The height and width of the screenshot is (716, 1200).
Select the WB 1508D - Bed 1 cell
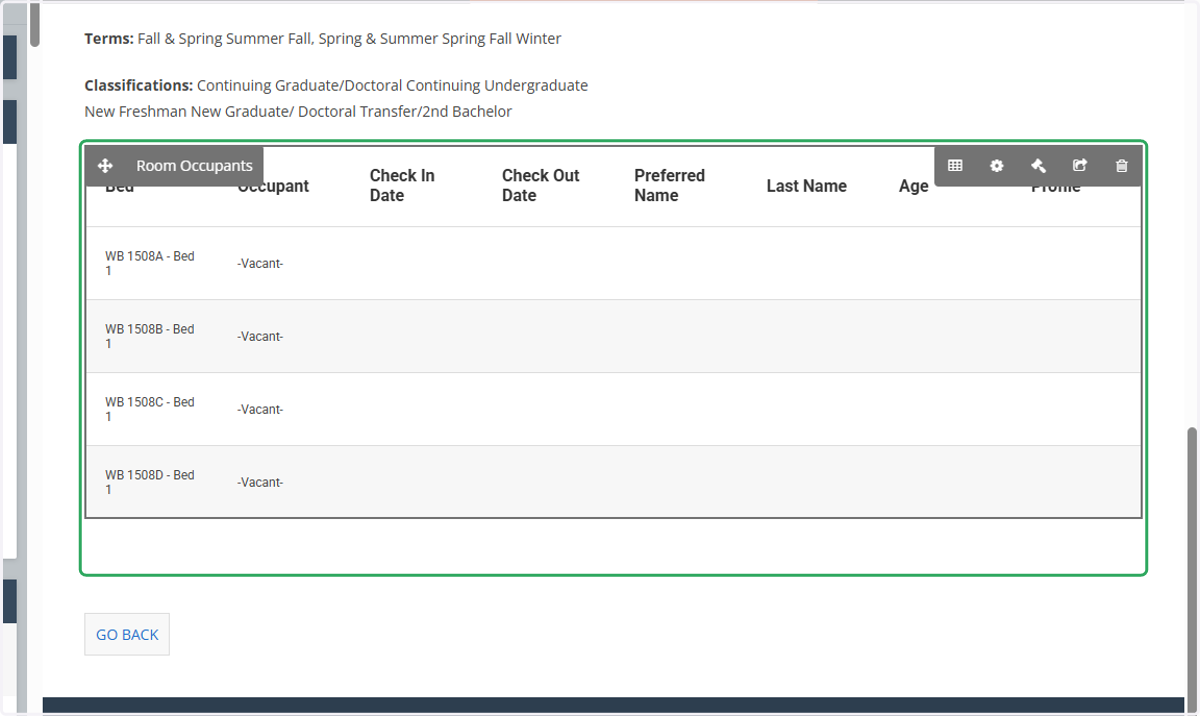(x=150, y=482)
